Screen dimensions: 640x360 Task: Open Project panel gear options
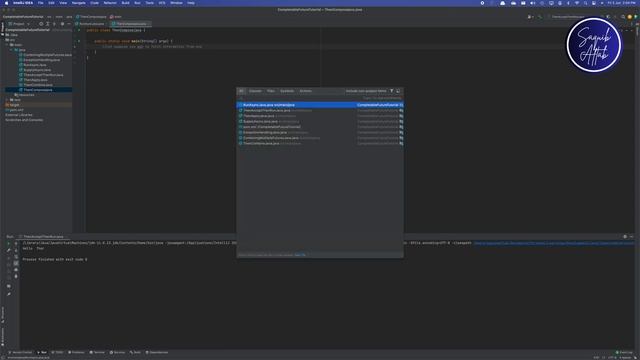[62, 24]
